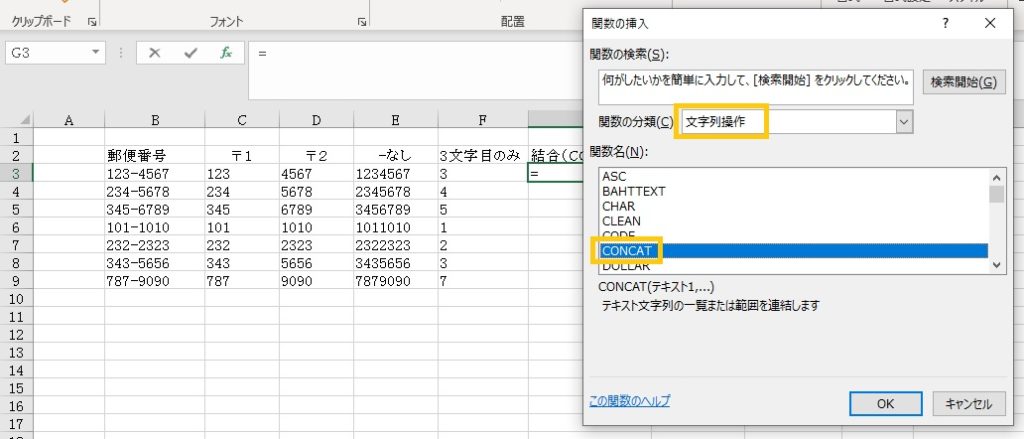Open the この関数のヘルプ link
The image size is (1024, 439).
pos(630,401)
